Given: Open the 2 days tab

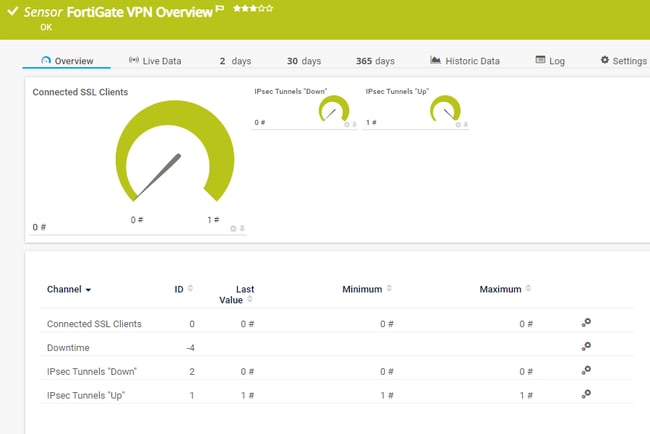Looking at the screenshot, I should 235,61.
